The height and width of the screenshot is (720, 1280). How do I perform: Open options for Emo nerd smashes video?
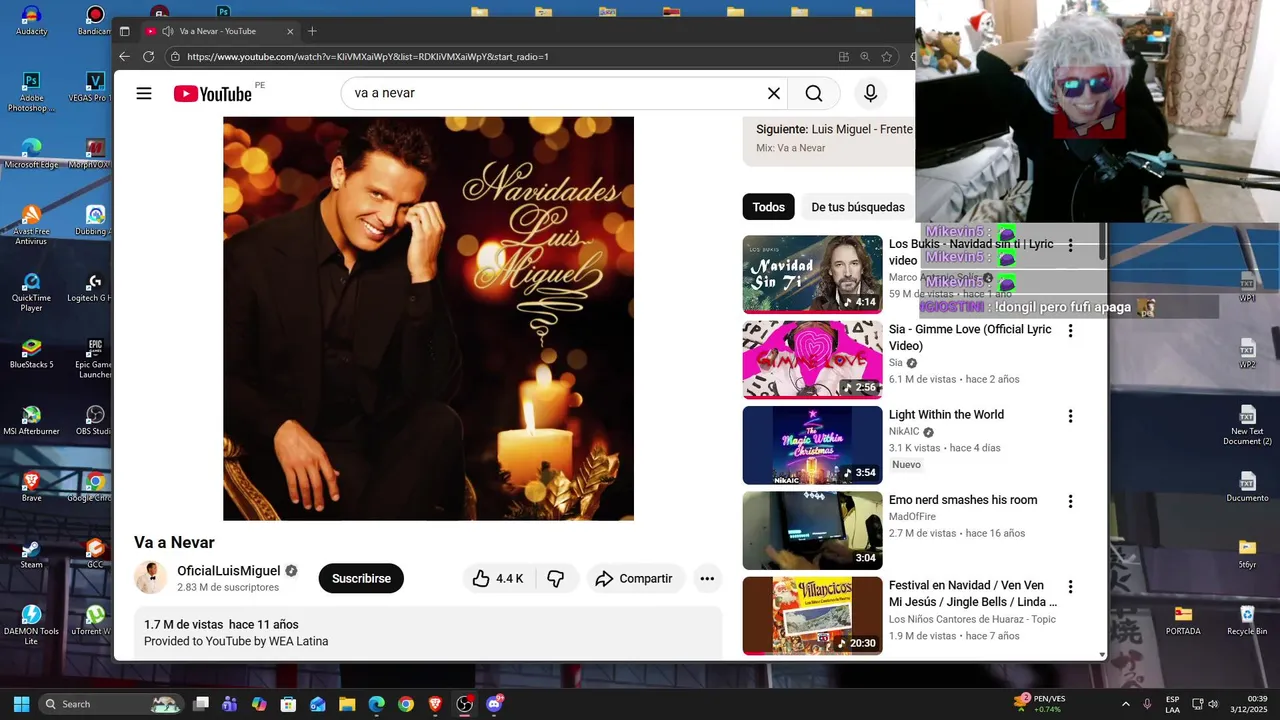tap(1070, 501)
